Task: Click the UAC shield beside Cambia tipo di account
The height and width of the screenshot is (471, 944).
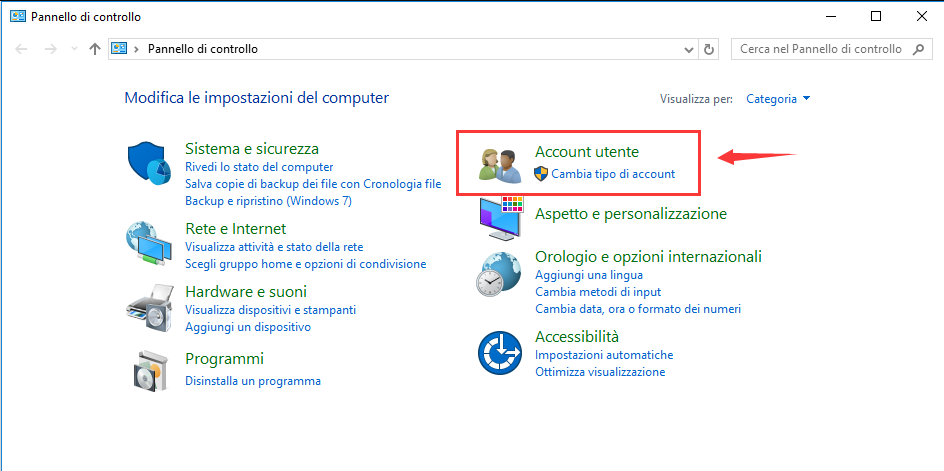Action: coord(541,174)
